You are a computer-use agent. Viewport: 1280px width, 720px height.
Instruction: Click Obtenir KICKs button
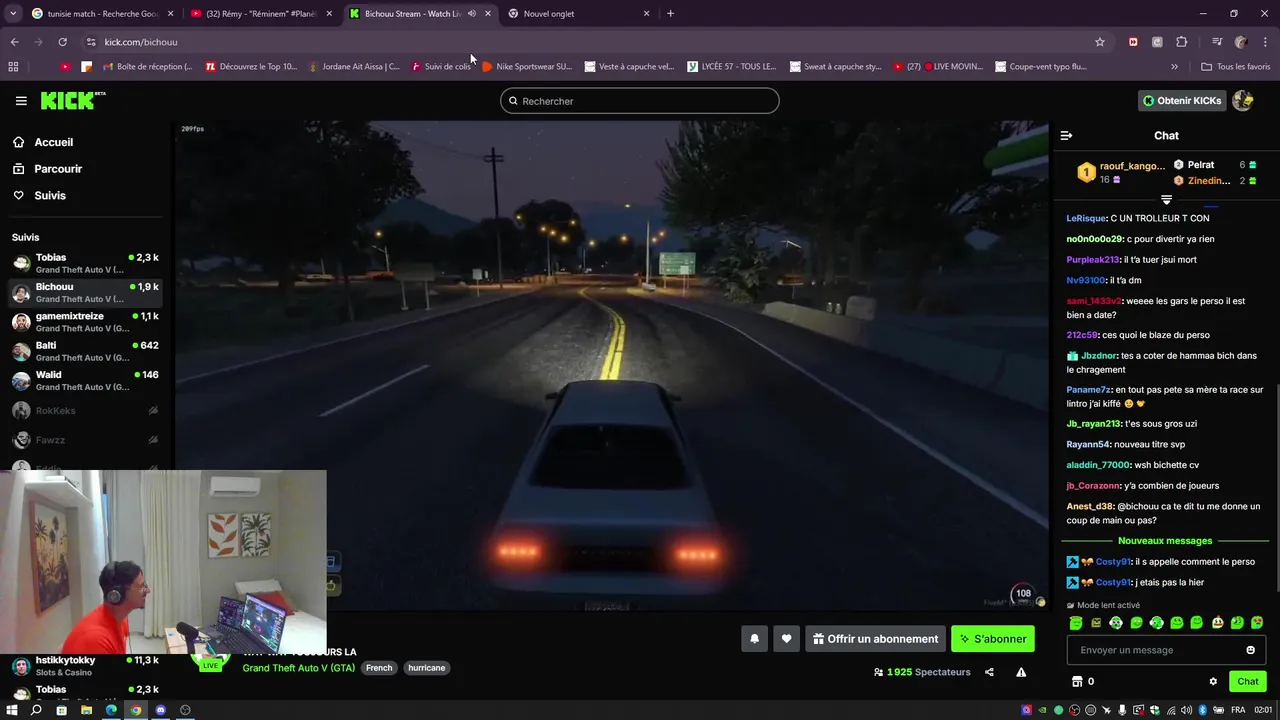[1182, 101]
